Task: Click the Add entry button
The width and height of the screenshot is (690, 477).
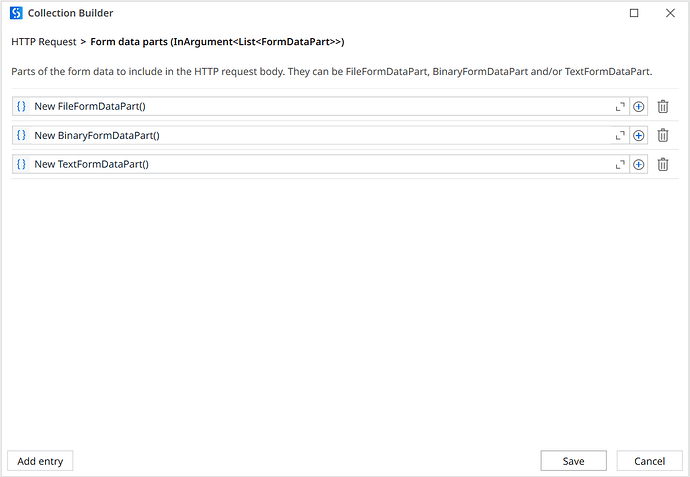Action: coord(40,461)
